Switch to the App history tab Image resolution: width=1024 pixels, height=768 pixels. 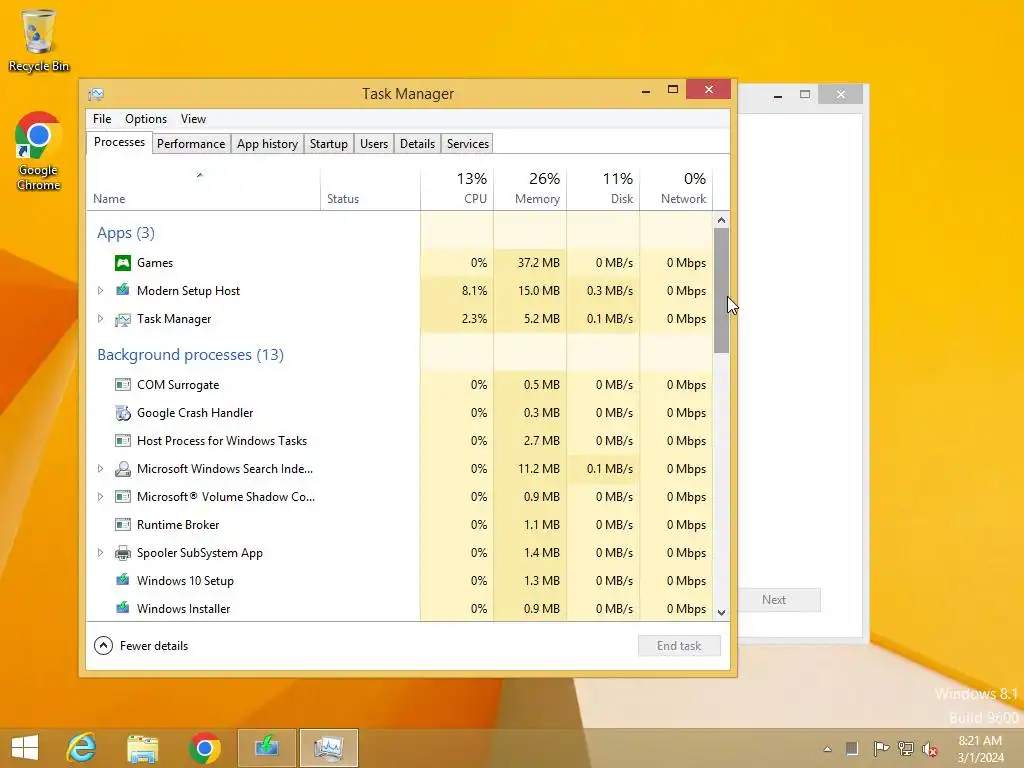[267, 144]
